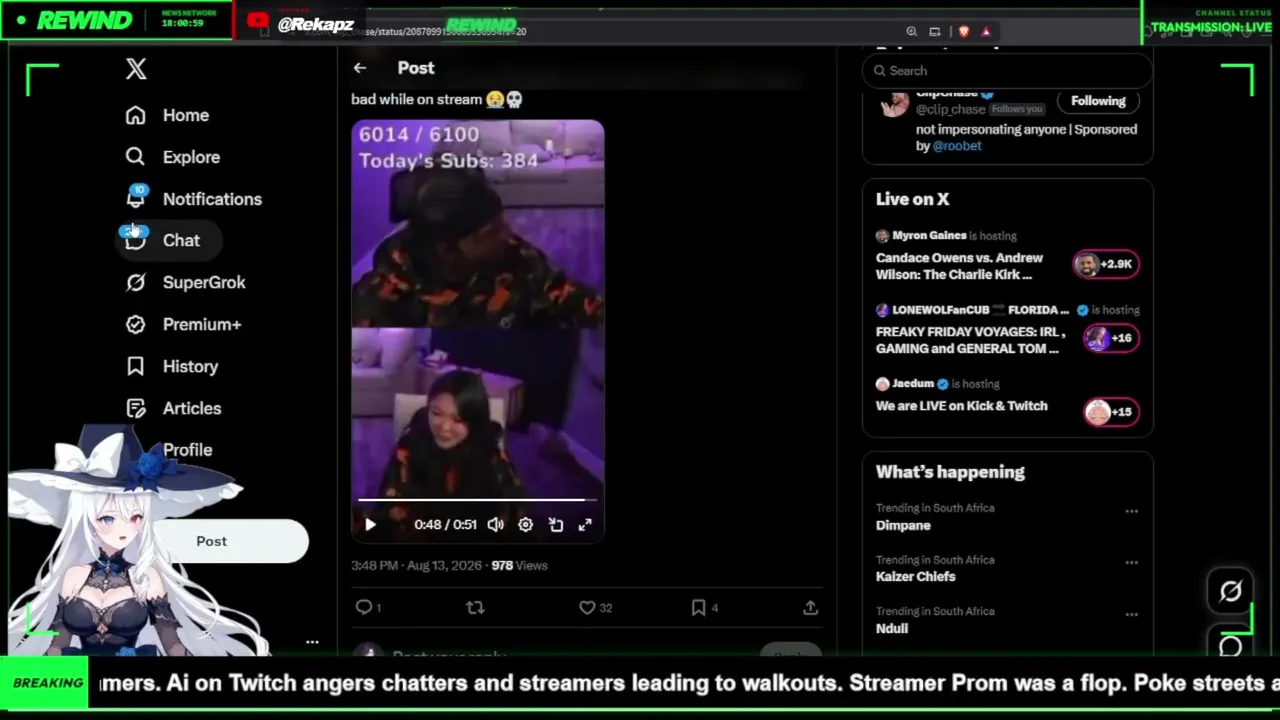
Task: Open more options for Dimpane trend
Action: point(1131,511)
